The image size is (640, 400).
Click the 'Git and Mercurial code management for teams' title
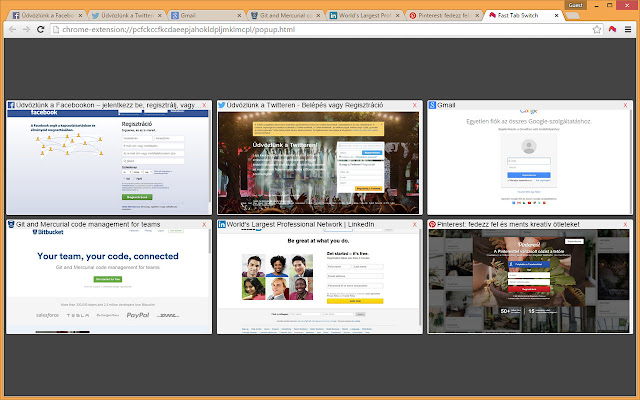pos(88,224)
